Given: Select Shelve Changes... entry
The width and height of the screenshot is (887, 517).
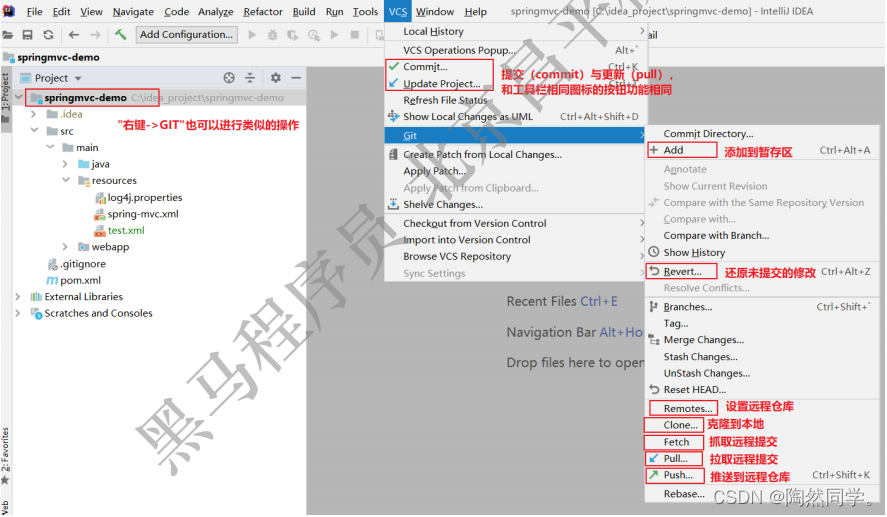Looking at the screenshot, I should pyautogui.click(x=516, y=205).
